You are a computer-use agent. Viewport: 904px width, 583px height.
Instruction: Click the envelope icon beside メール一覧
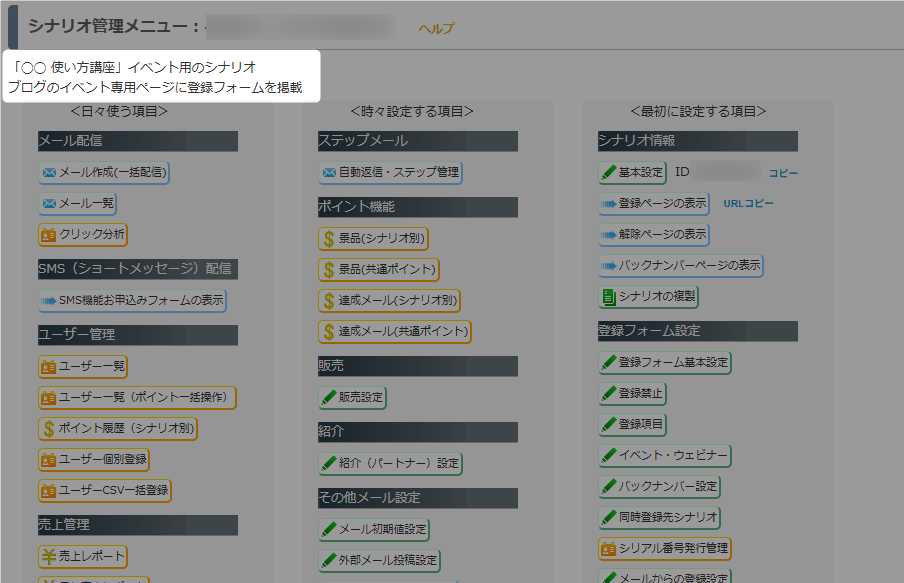(x=48, y=204)
